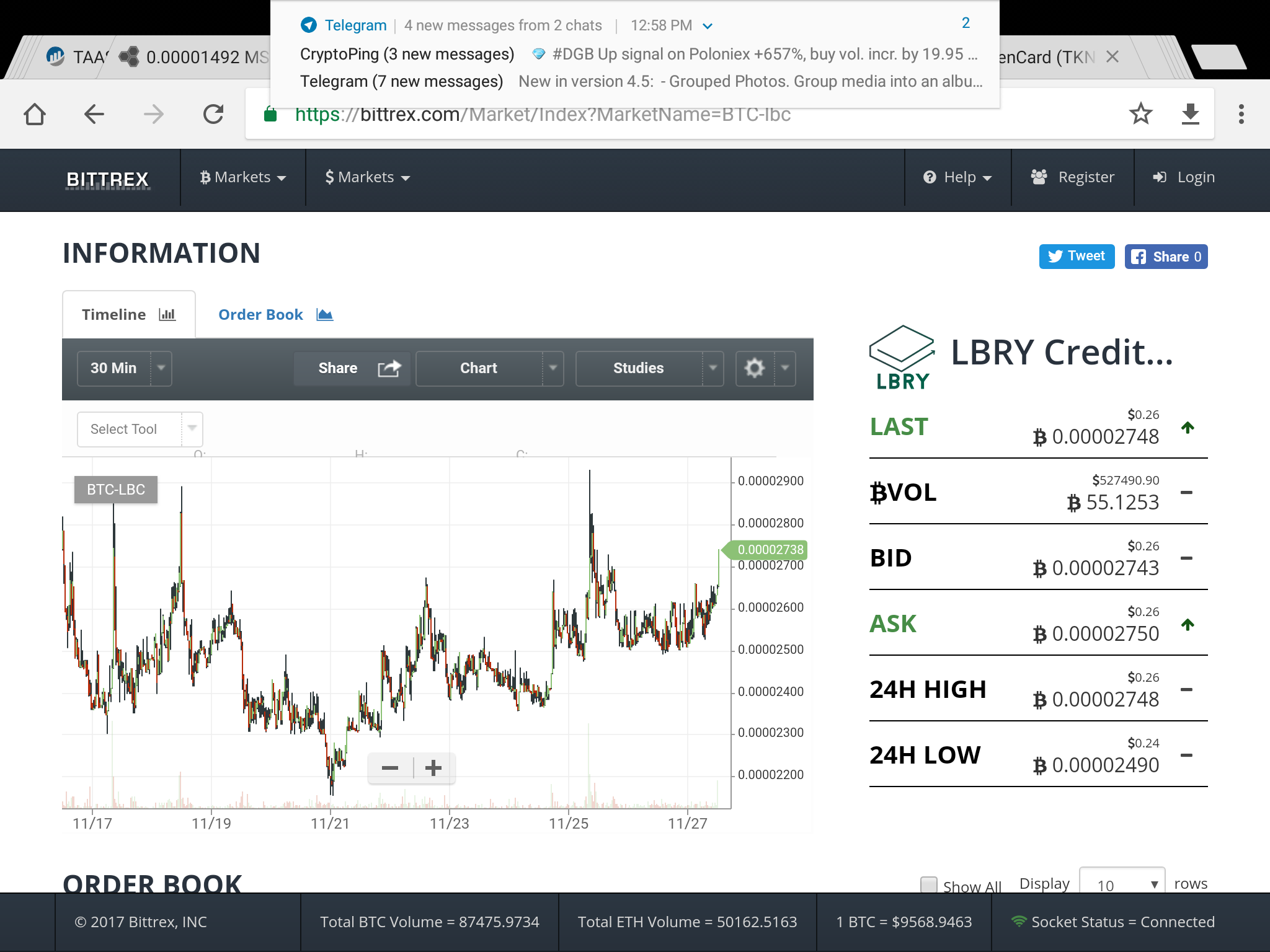Viewport: 1270px width, 952px height.
Task: Bookmark this page with star icon
Action: [x=1140, y=114]
